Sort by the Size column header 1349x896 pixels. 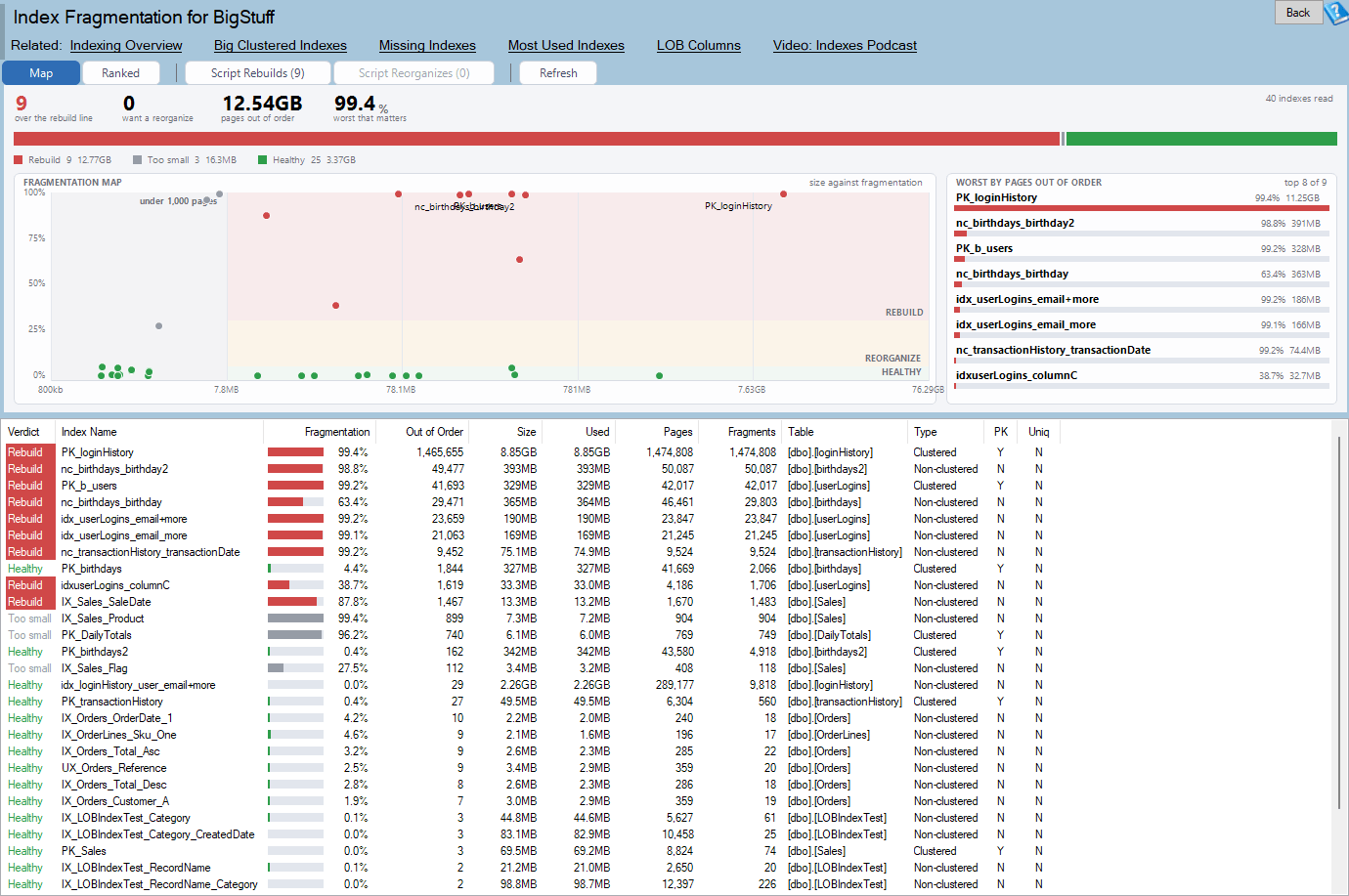point(505,432)
